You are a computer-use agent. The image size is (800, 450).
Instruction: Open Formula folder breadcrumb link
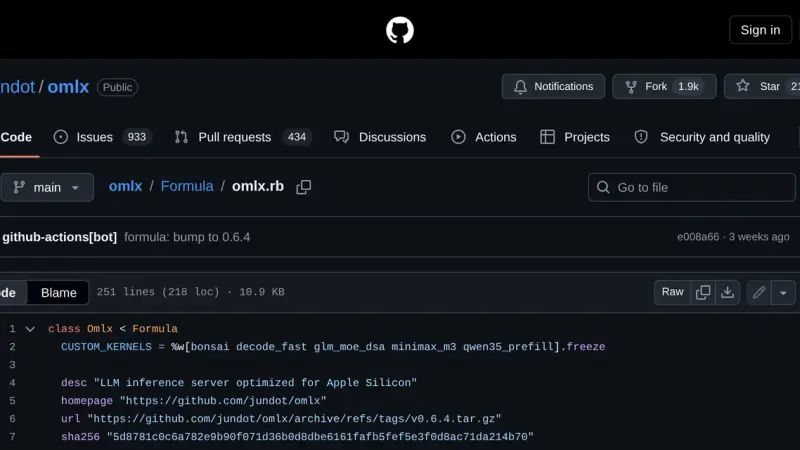pyautogui.click(x=187, y=186)
